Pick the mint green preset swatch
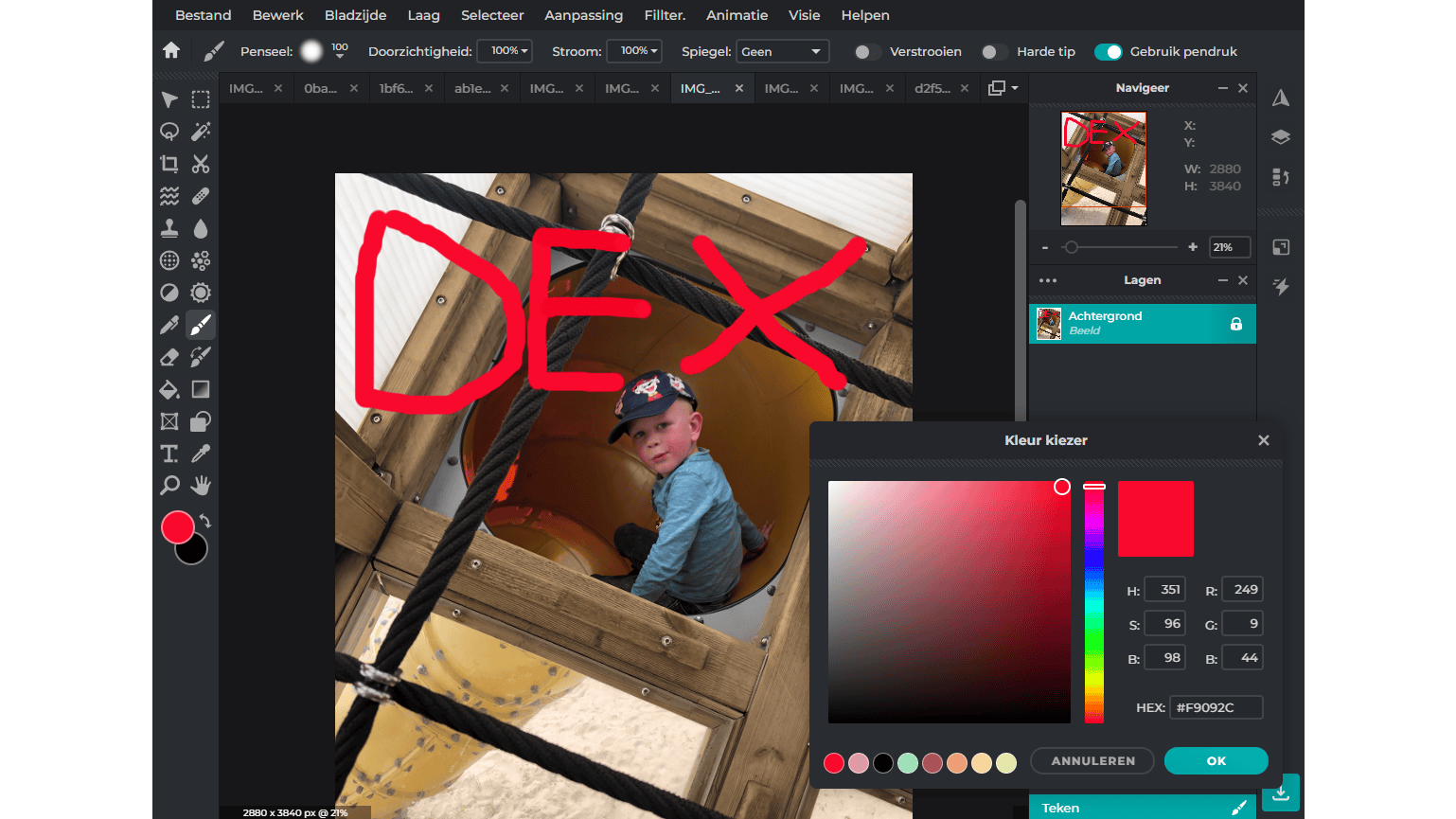The height and width of the screenshot is (819, 1456). coord(908,763)
